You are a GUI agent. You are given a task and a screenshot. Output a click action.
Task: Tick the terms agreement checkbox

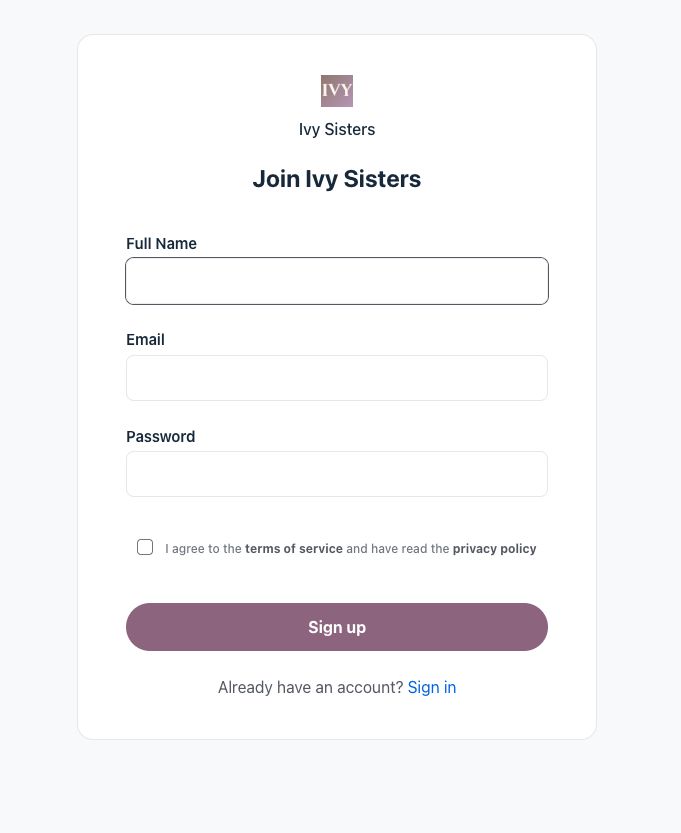pos(145,547)
